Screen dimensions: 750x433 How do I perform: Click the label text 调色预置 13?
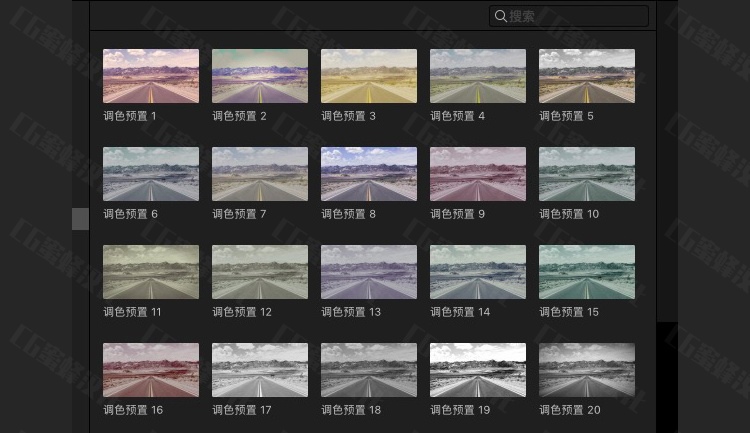(x=351, y=312)
